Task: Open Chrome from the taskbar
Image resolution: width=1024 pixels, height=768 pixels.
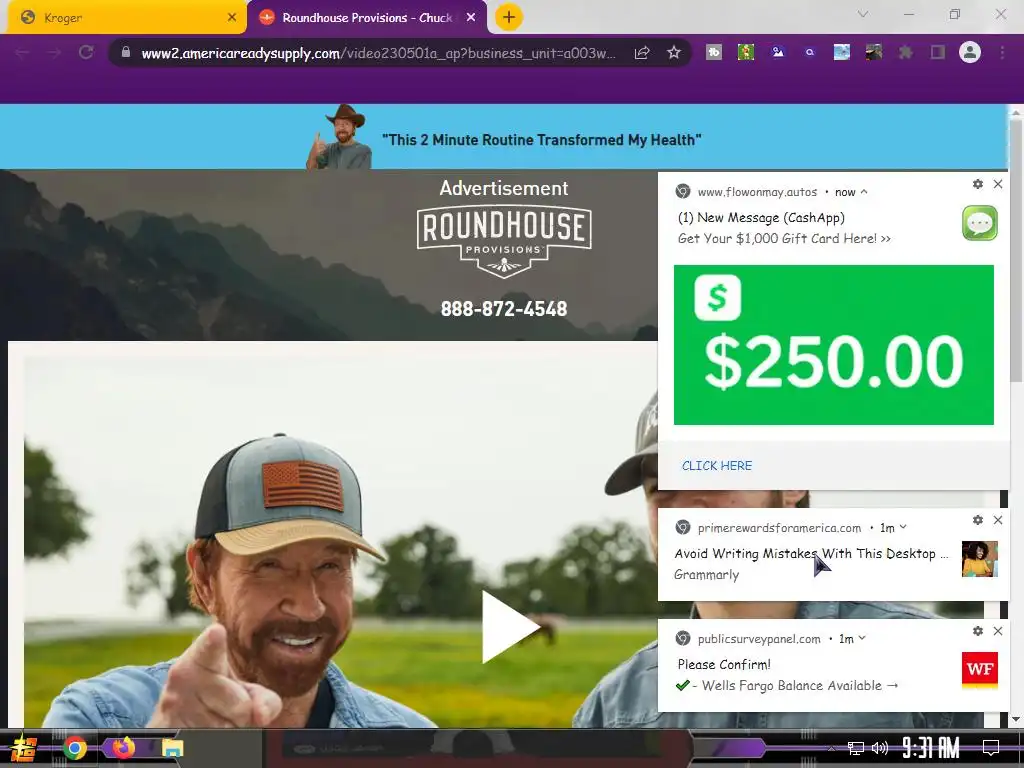Action: coord(75,748)
